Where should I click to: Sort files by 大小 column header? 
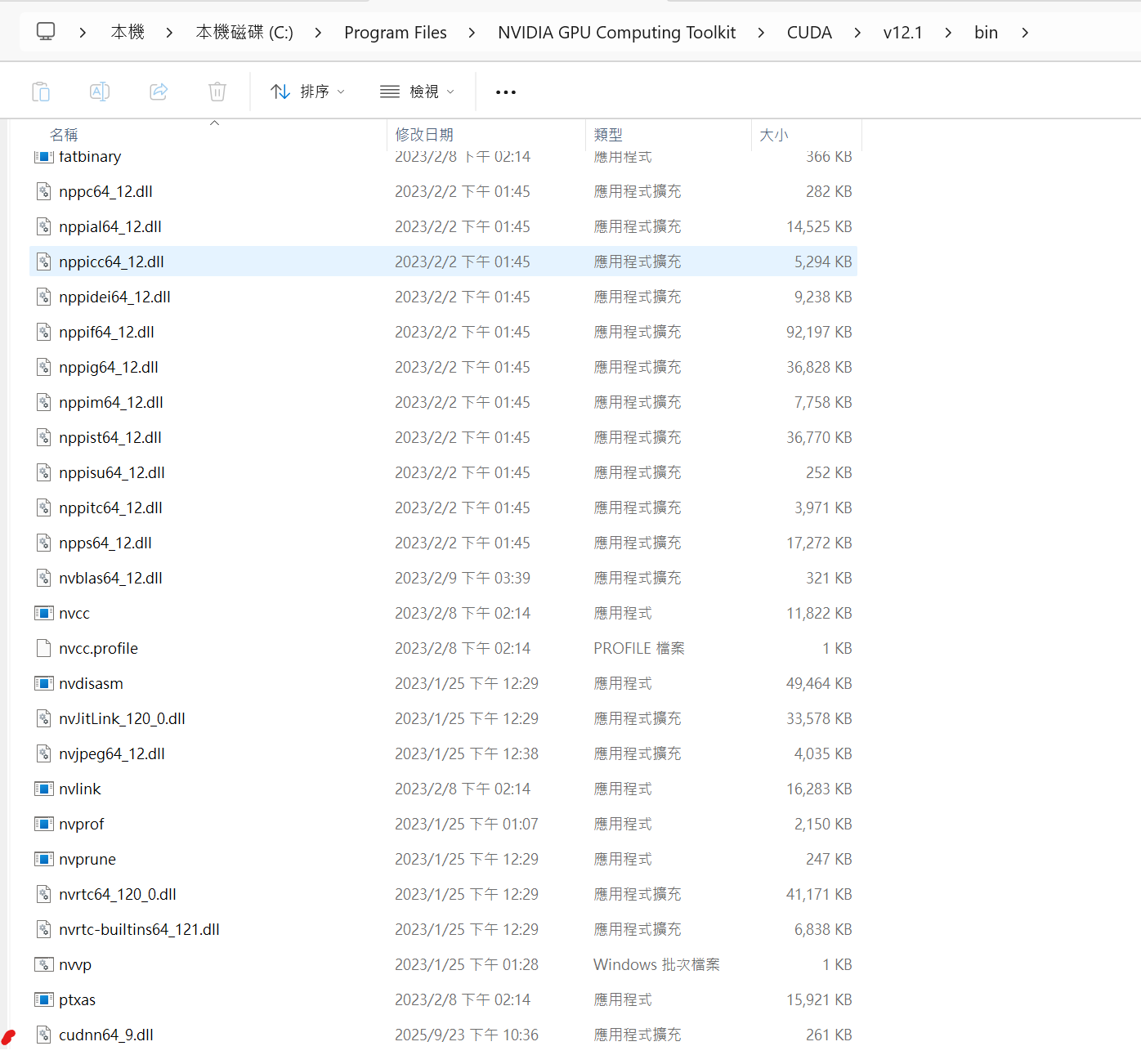tap(774, 135)
